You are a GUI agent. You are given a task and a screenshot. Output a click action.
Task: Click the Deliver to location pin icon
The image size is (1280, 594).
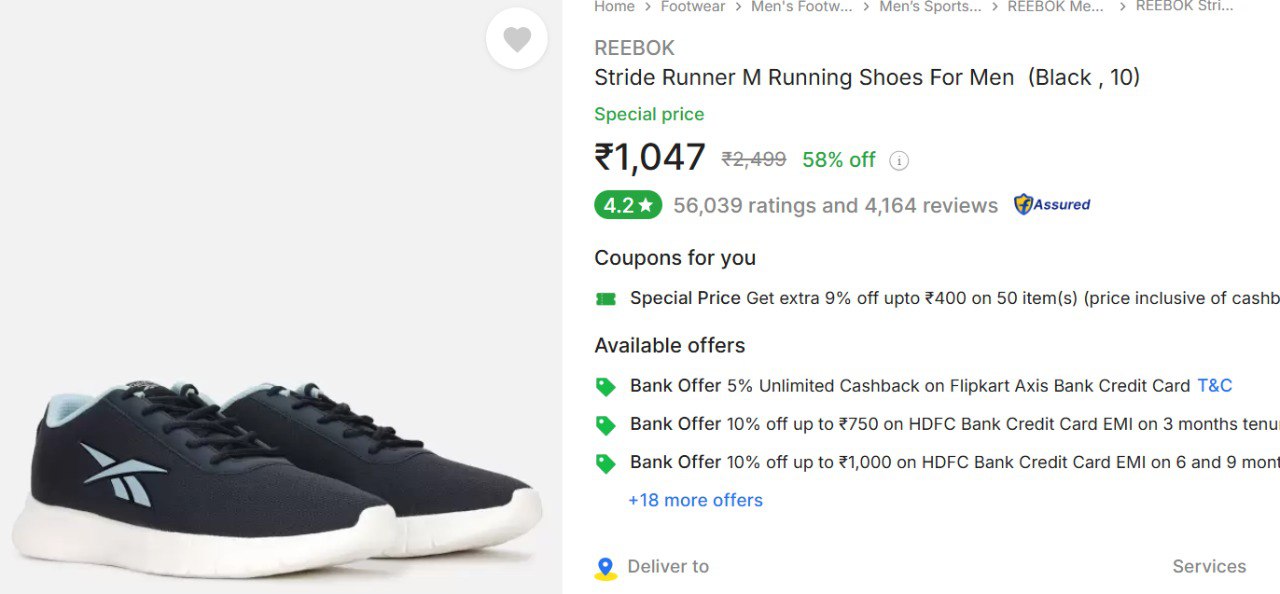pyautogui.click(x=605, y=568)
